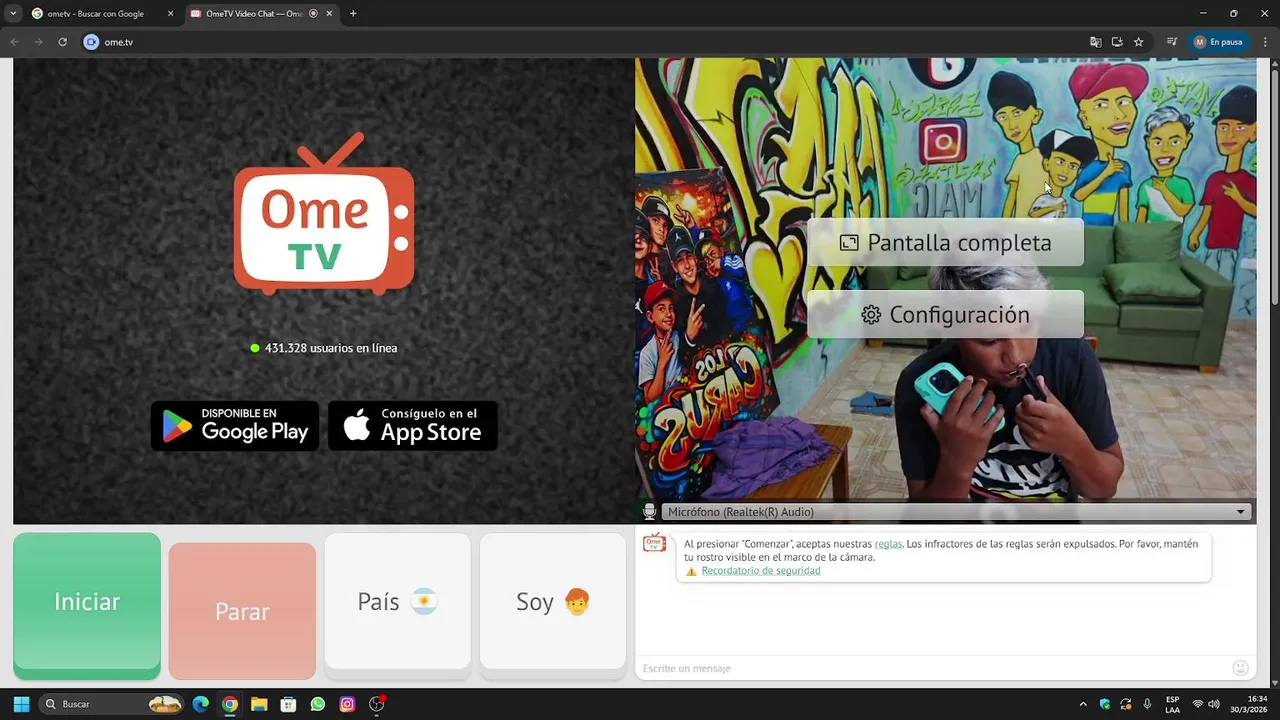The height and width of the screenshot is (720, 1280).
Task: Open a new browser tab
Action: (353, 14)
